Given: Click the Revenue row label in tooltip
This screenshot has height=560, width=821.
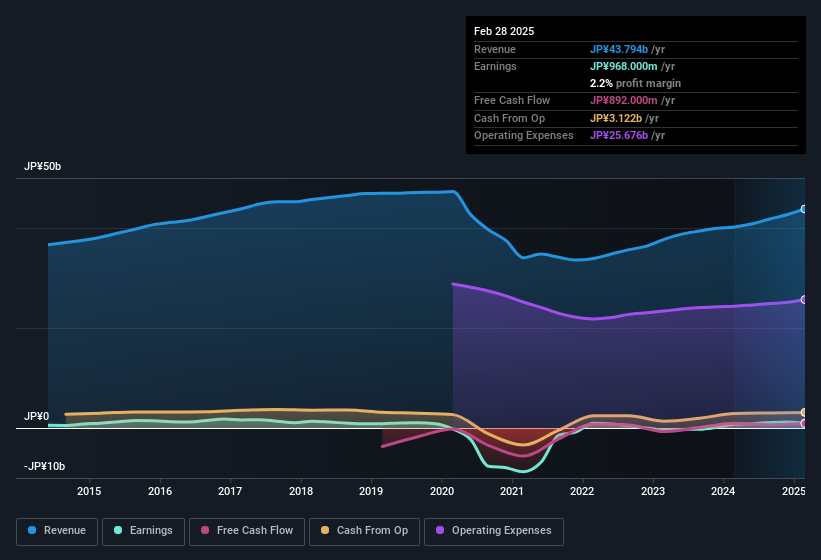Looking at the screenshot, I should pos(495,49).
